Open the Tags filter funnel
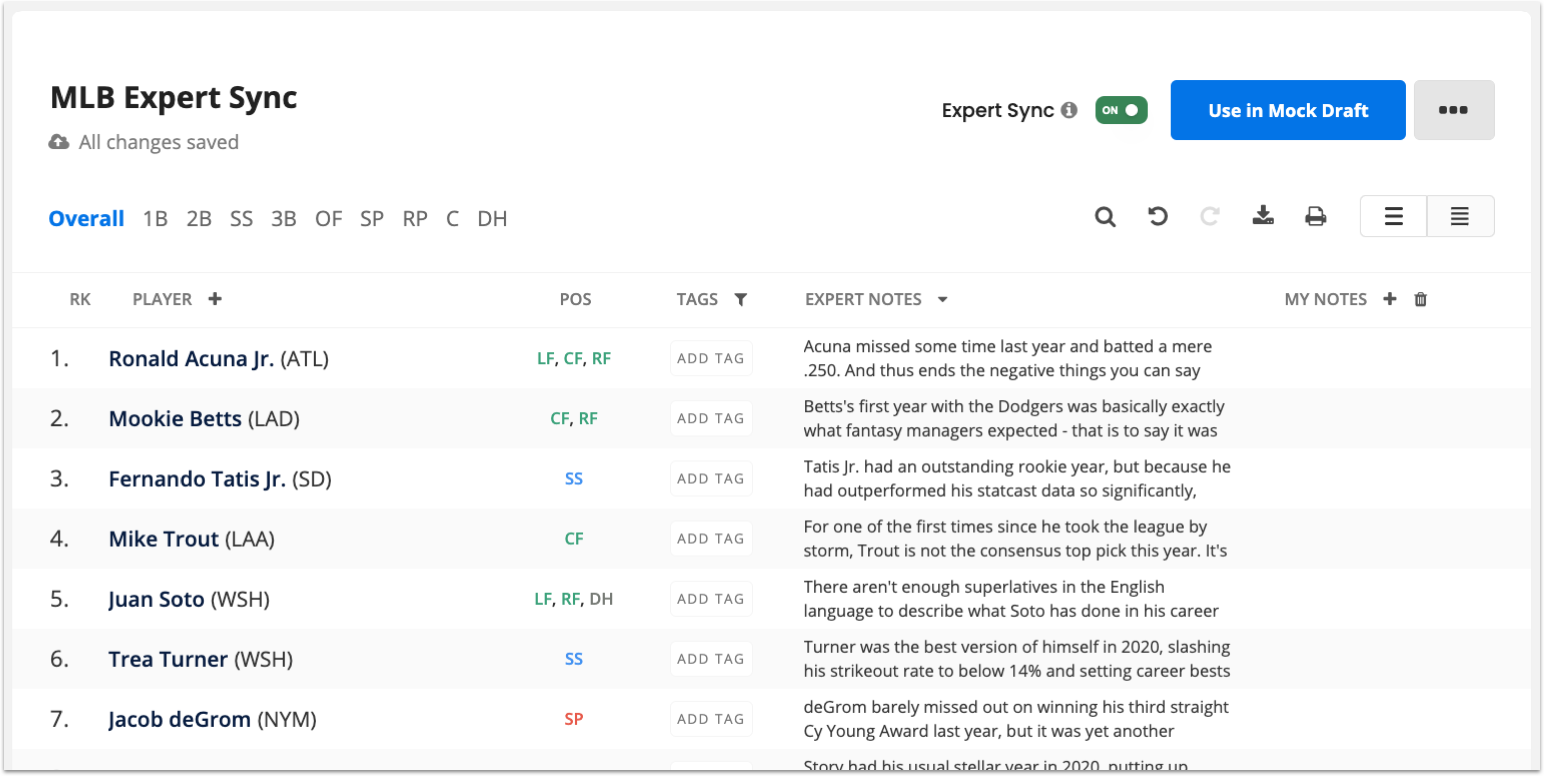1544x776 pixels. coord(740,299)
